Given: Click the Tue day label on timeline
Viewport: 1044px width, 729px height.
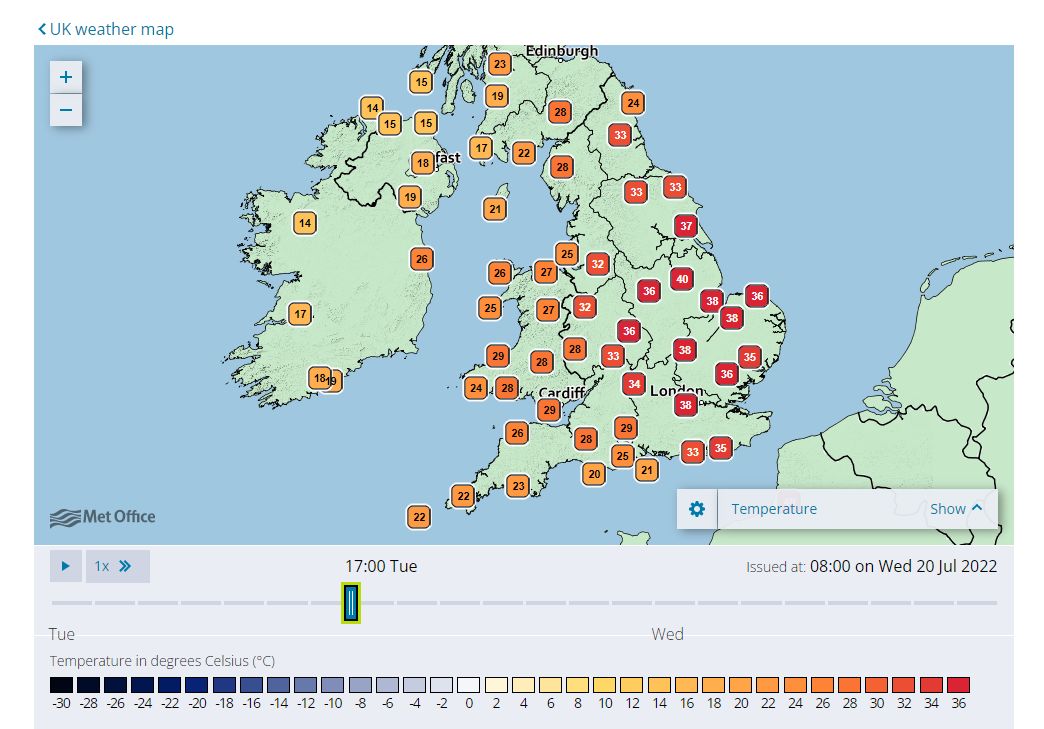Looking at the screenshot, I should (x=61, y=634).
